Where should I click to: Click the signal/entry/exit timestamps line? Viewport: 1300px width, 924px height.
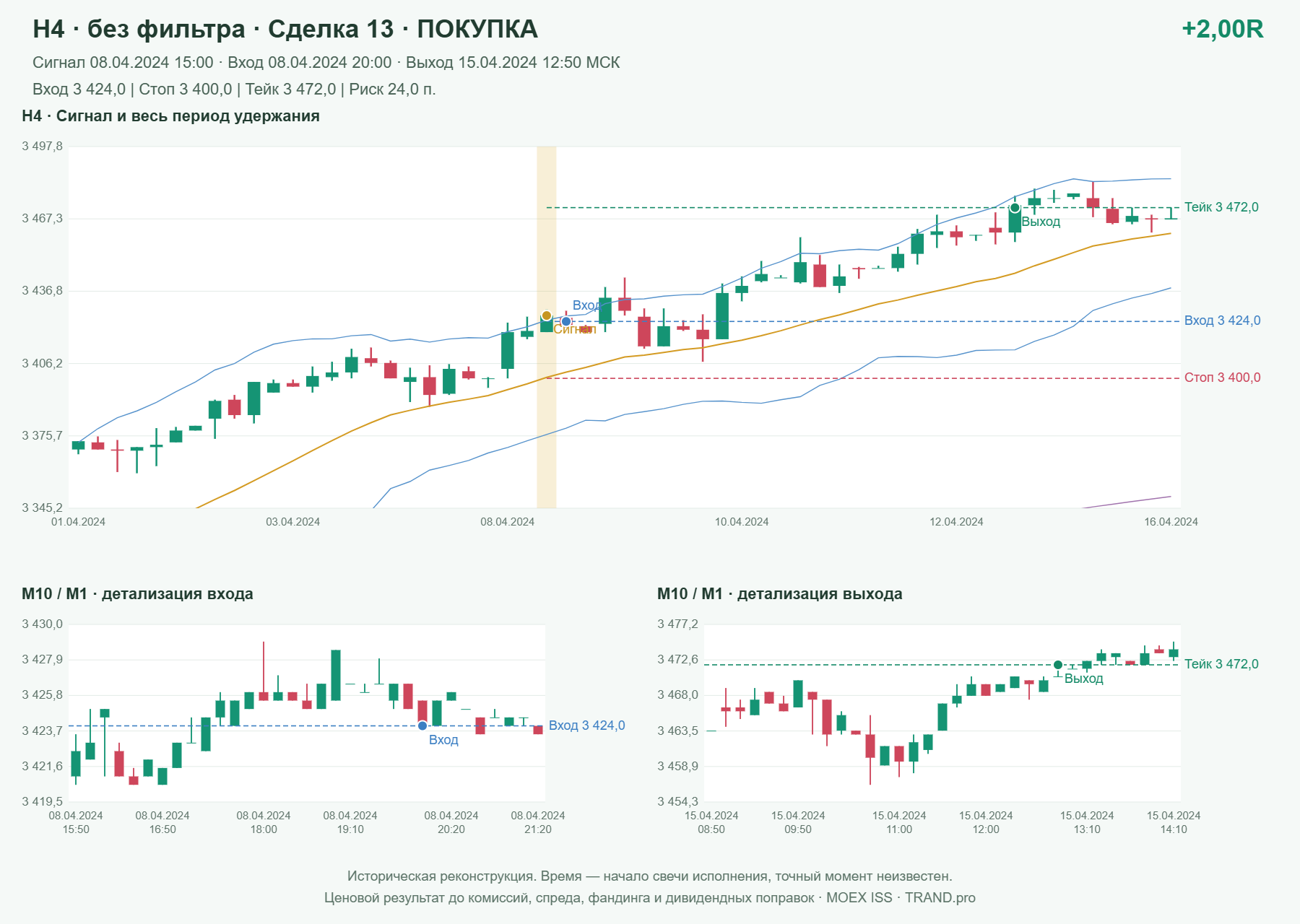click(326, 63)
